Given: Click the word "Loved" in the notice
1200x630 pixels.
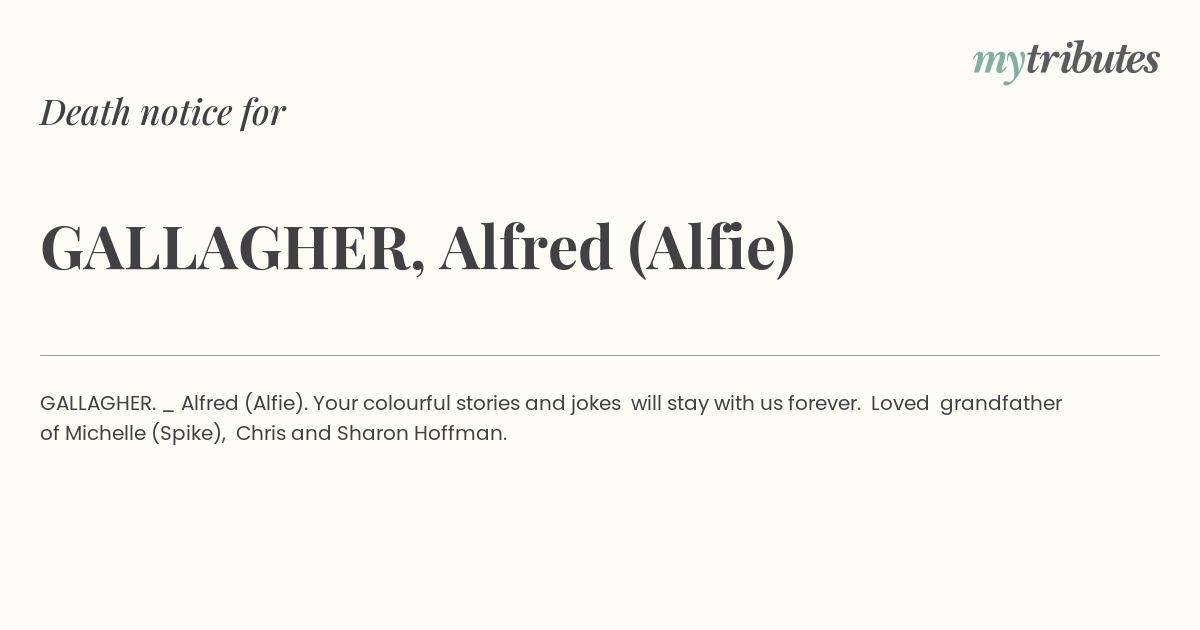Looking at the screenshot, I should (900, 403).
